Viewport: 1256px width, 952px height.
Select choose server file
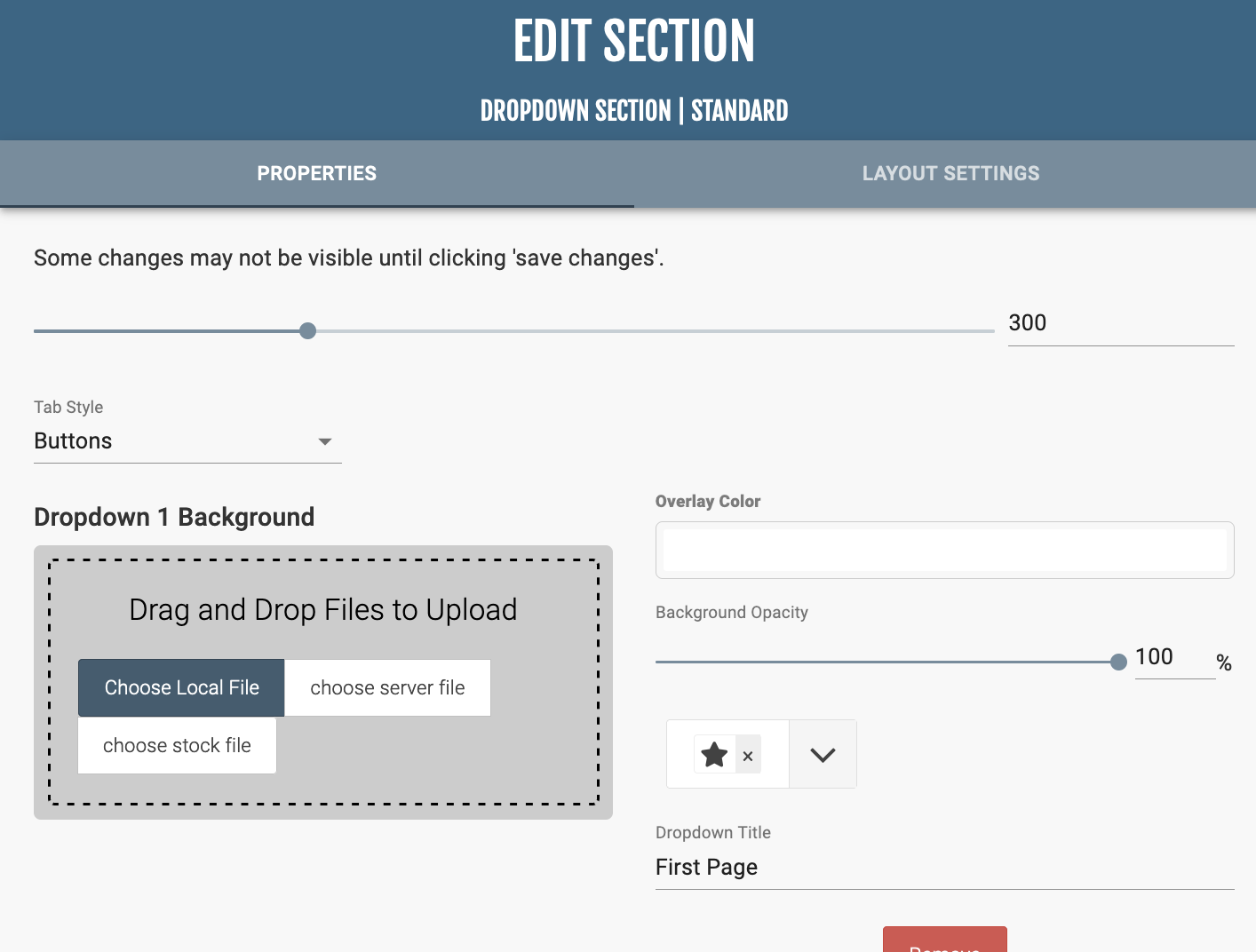click(x=387, y=687)
